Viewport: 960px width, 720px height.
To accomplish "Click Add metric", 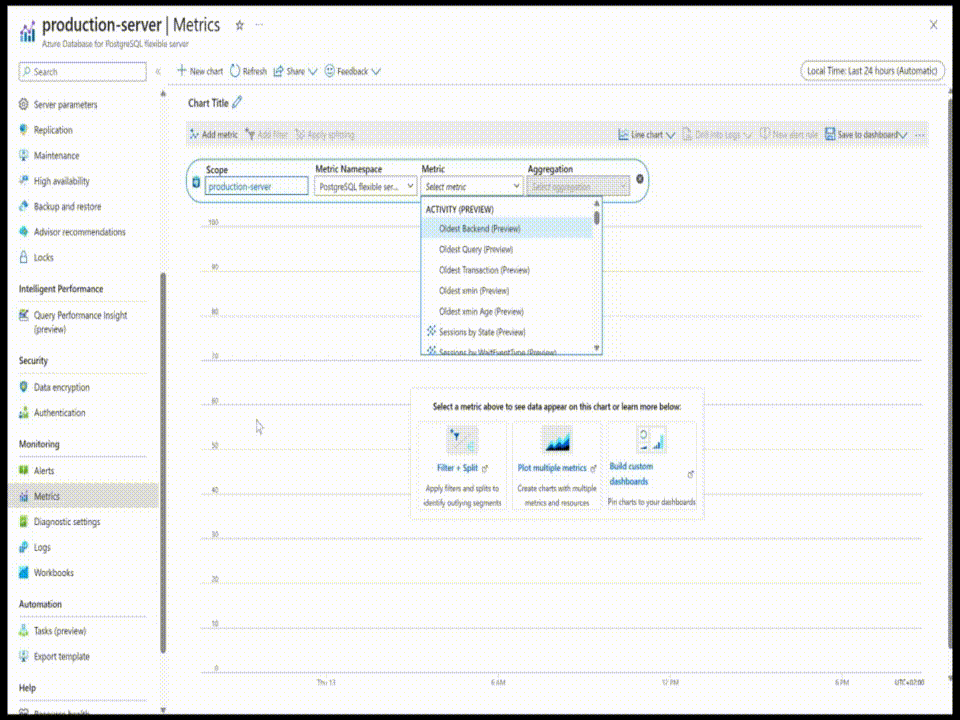I will point(214,135).
